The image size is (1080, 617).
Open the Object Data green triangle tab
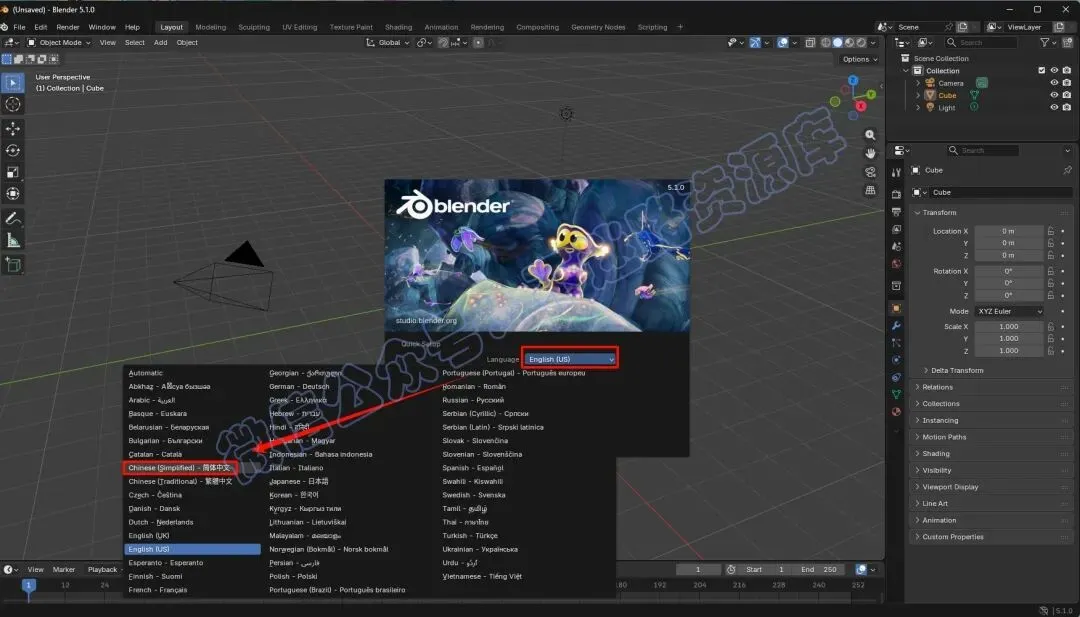[x=896, y=395]
